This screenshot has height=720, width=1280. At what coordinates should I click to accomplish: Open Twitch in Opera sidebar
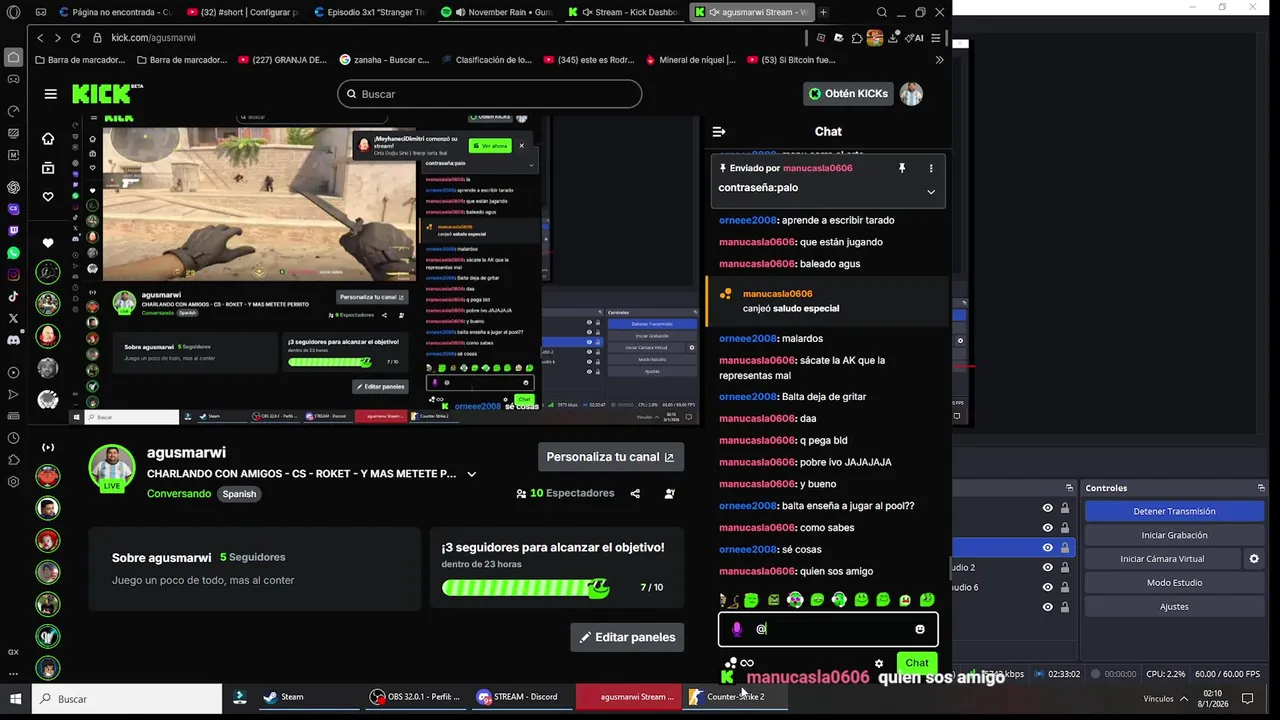13,231
